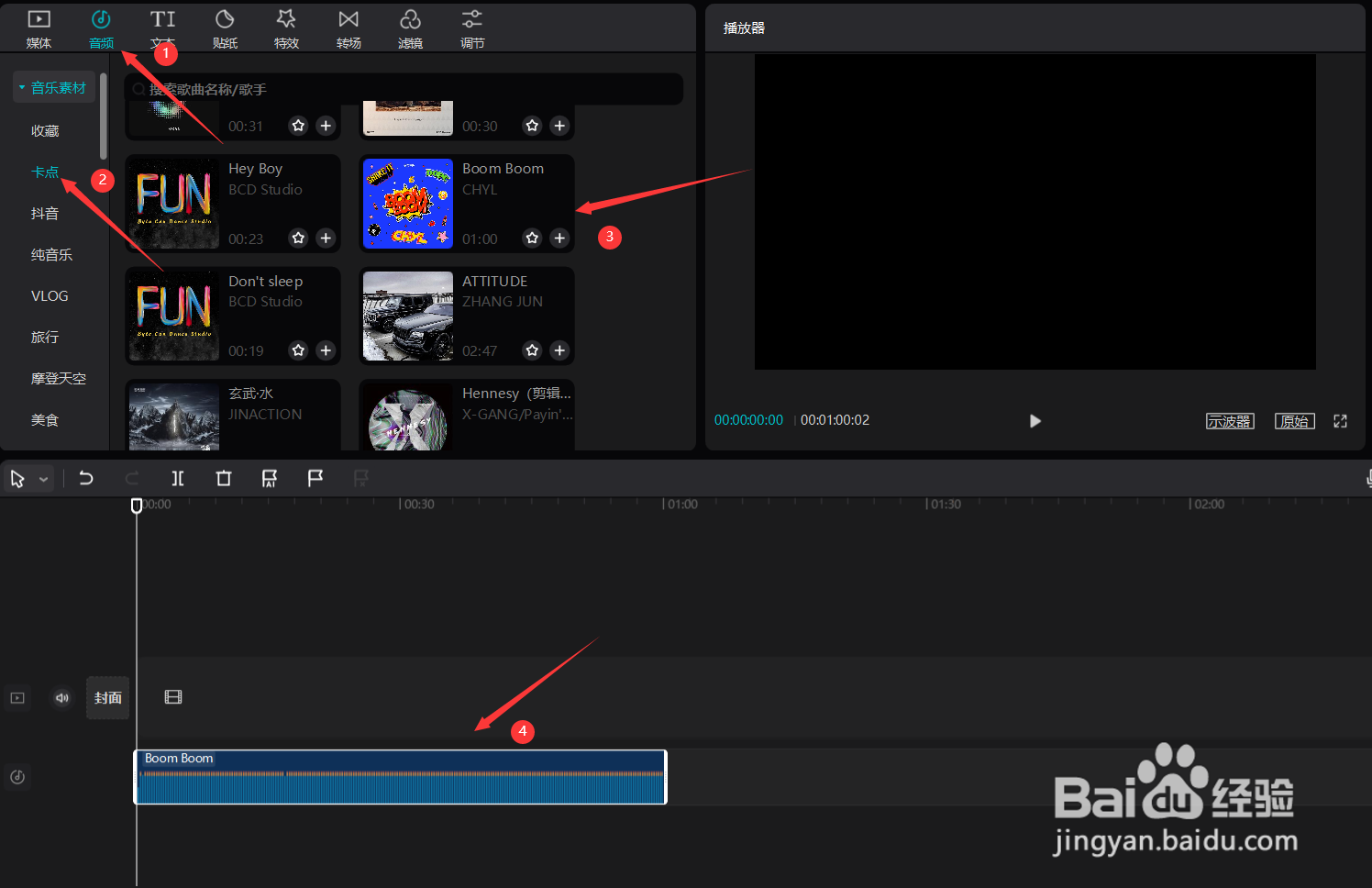Image resolution: width=1372 pixels, height=888 pixels.
Task: Click the audio track icon
Action: tap(17, 777)
